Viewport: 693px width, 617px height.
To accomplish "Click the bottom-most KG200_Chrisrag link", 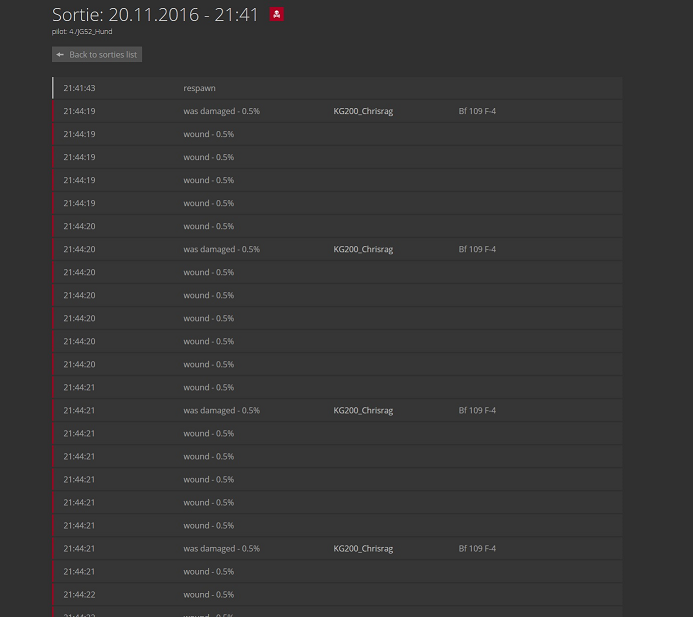I will pyautogui.click(x=363, y=548).
